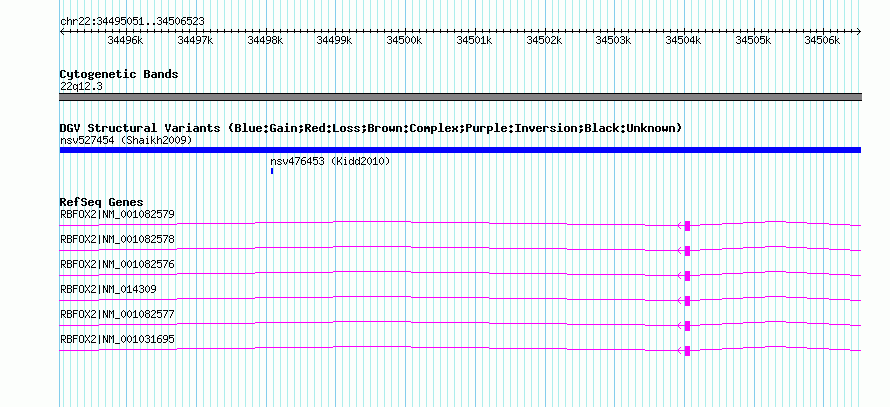Select the gray 22q12.3 cytogenetic band bar
Viewport: 890px width, 407px height.
(460, 97)
